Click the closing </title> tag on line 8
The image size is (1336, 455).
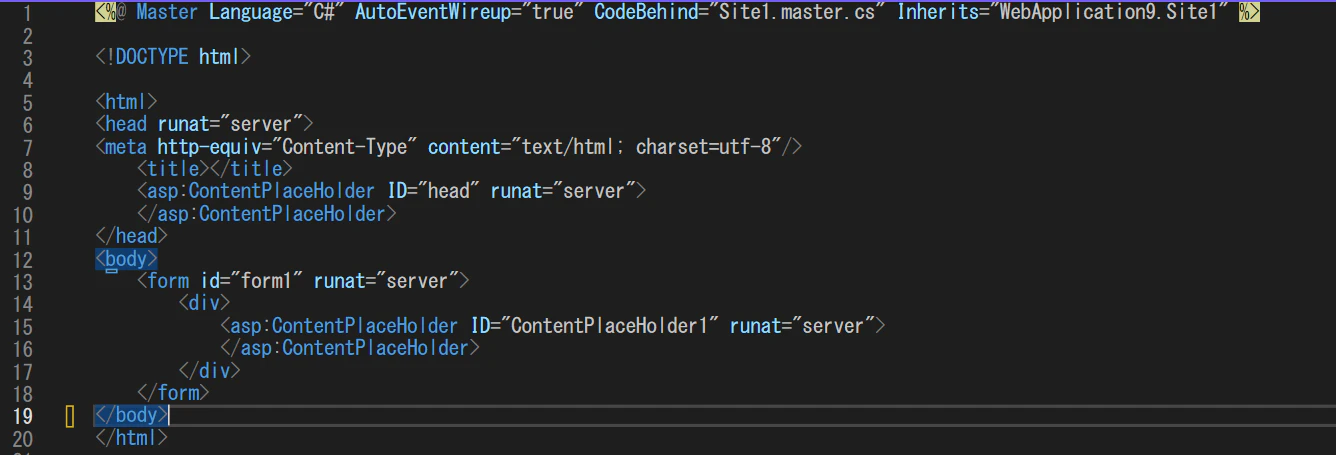(x=250, y=169)
